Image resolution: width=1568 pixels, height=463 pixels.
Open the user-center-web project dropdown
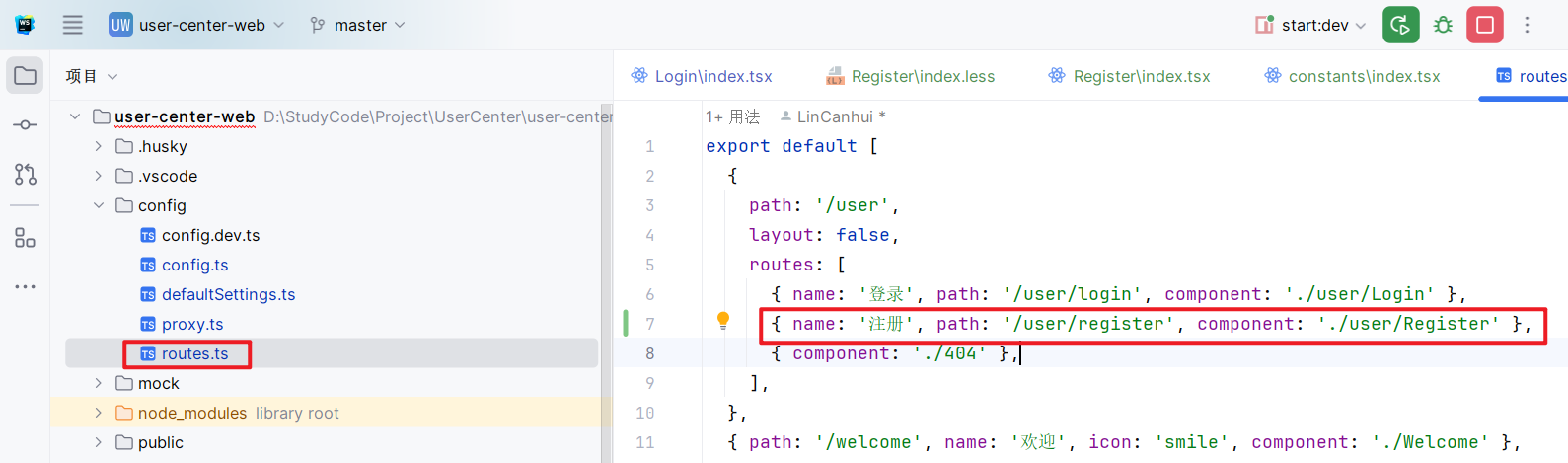coord(197,25)
